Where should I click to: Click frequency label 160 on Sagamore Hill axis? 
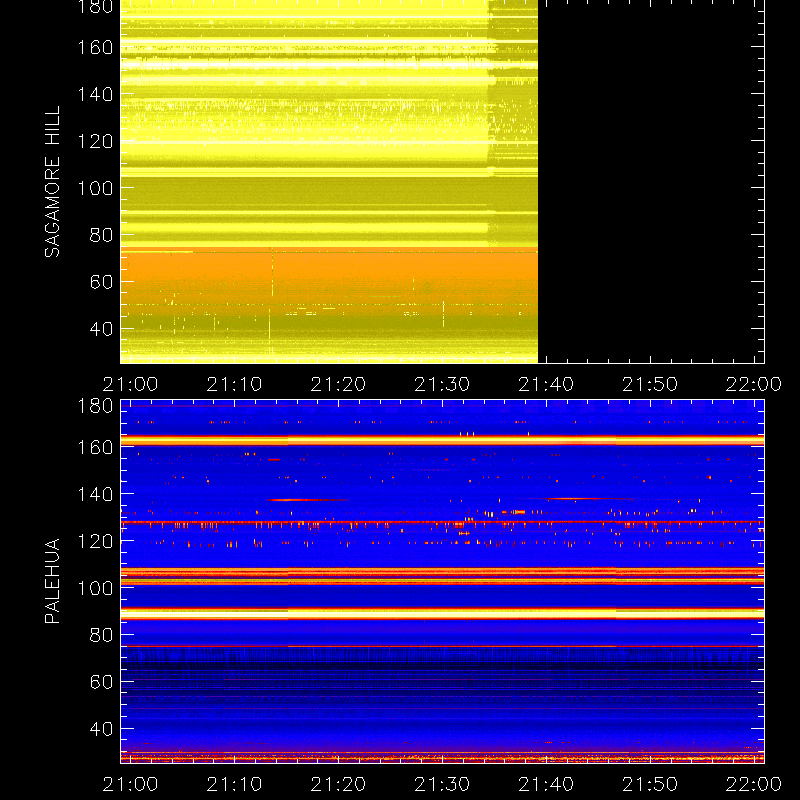pyautogui.click(x=95, y=47)
